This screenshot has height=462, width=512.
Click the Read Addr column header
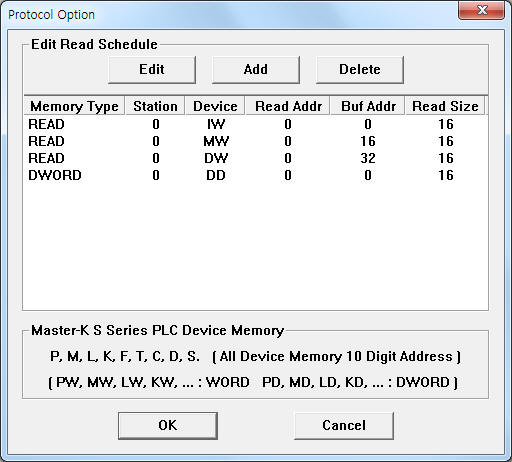pos(288,106)
